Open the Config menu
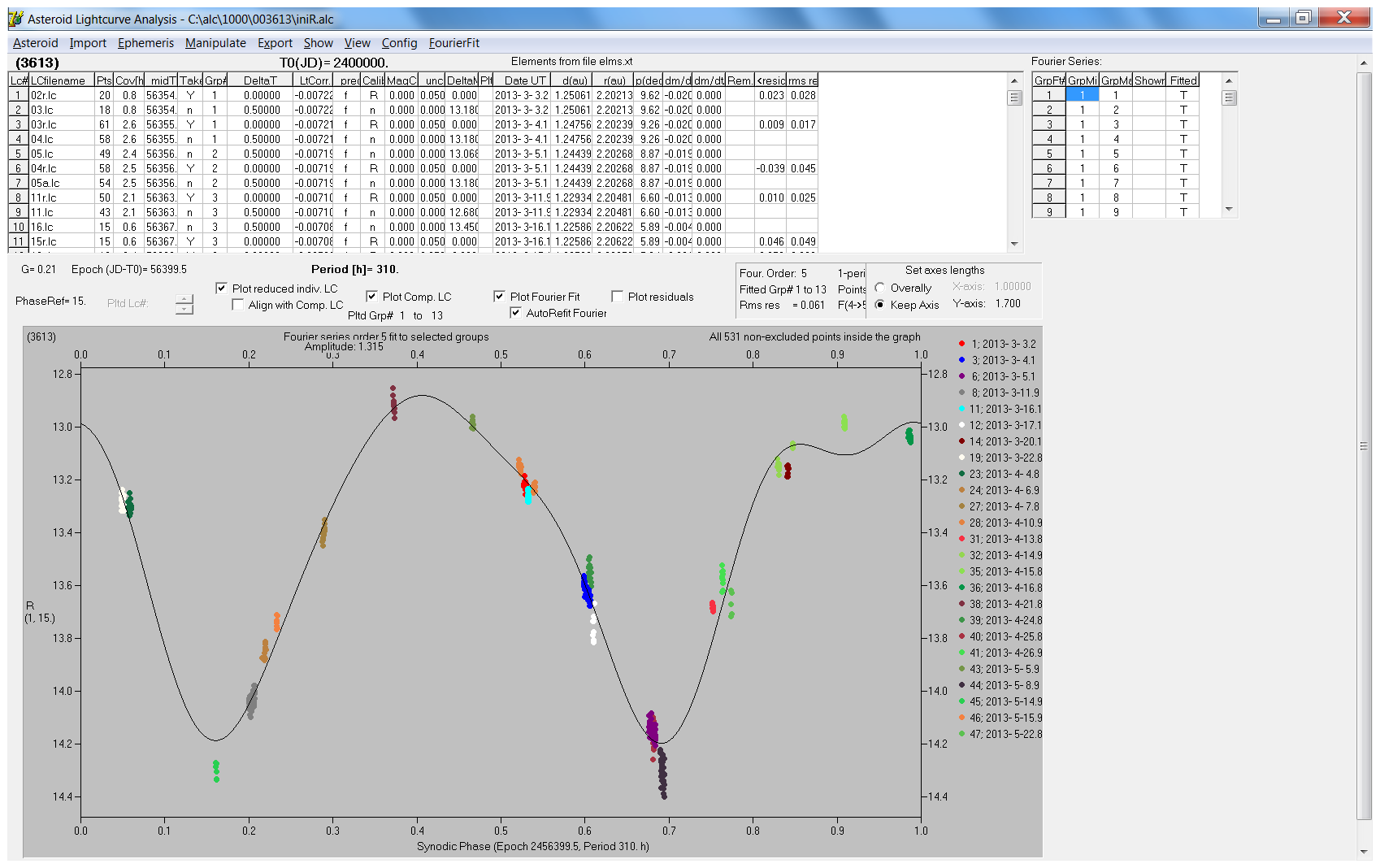 [x=399, y=43]
